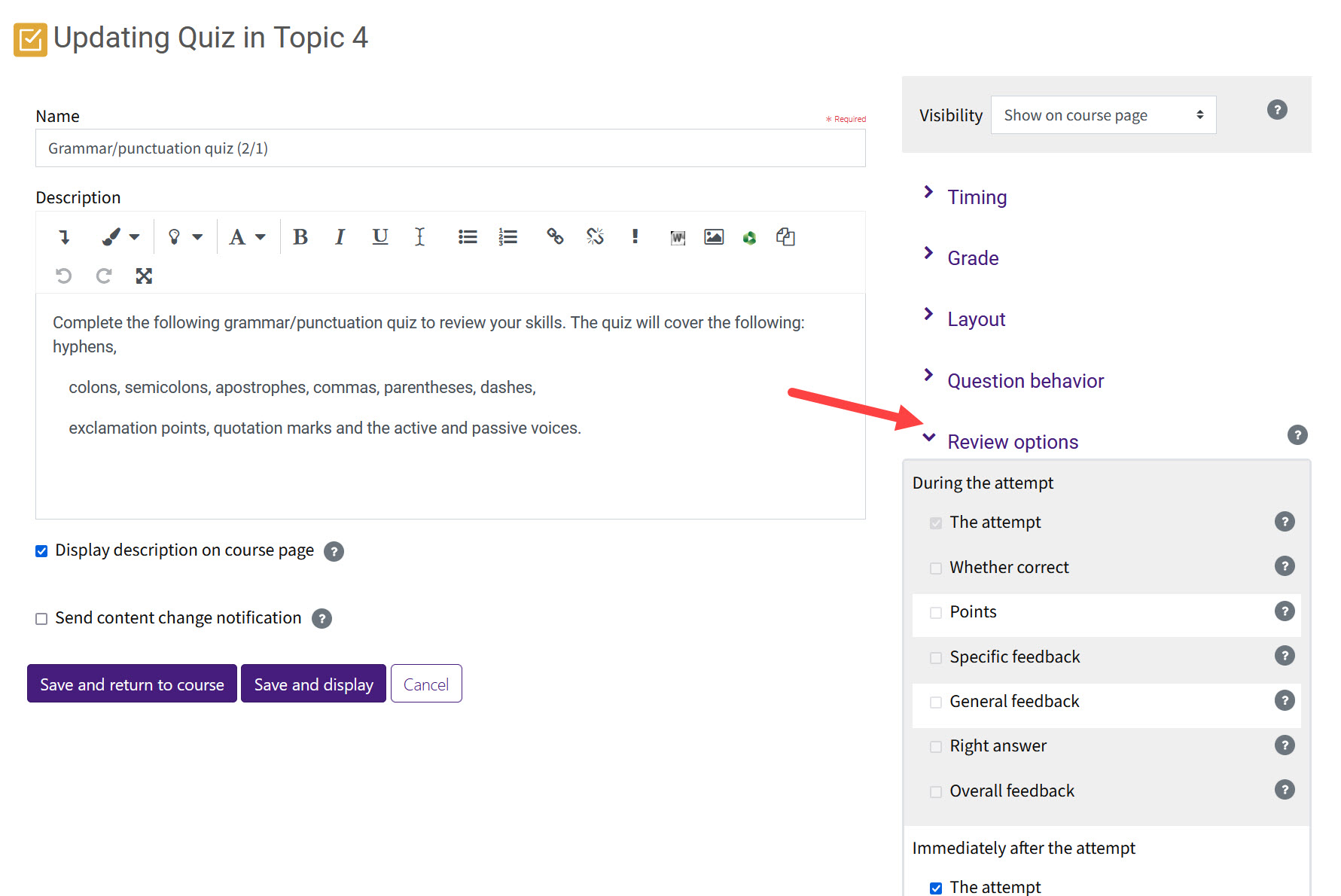The height and width of the screenshot is (896, 1341).
Task: Insert a link with the chain icon
Action: pyautogui.click(x=555, y=237)
